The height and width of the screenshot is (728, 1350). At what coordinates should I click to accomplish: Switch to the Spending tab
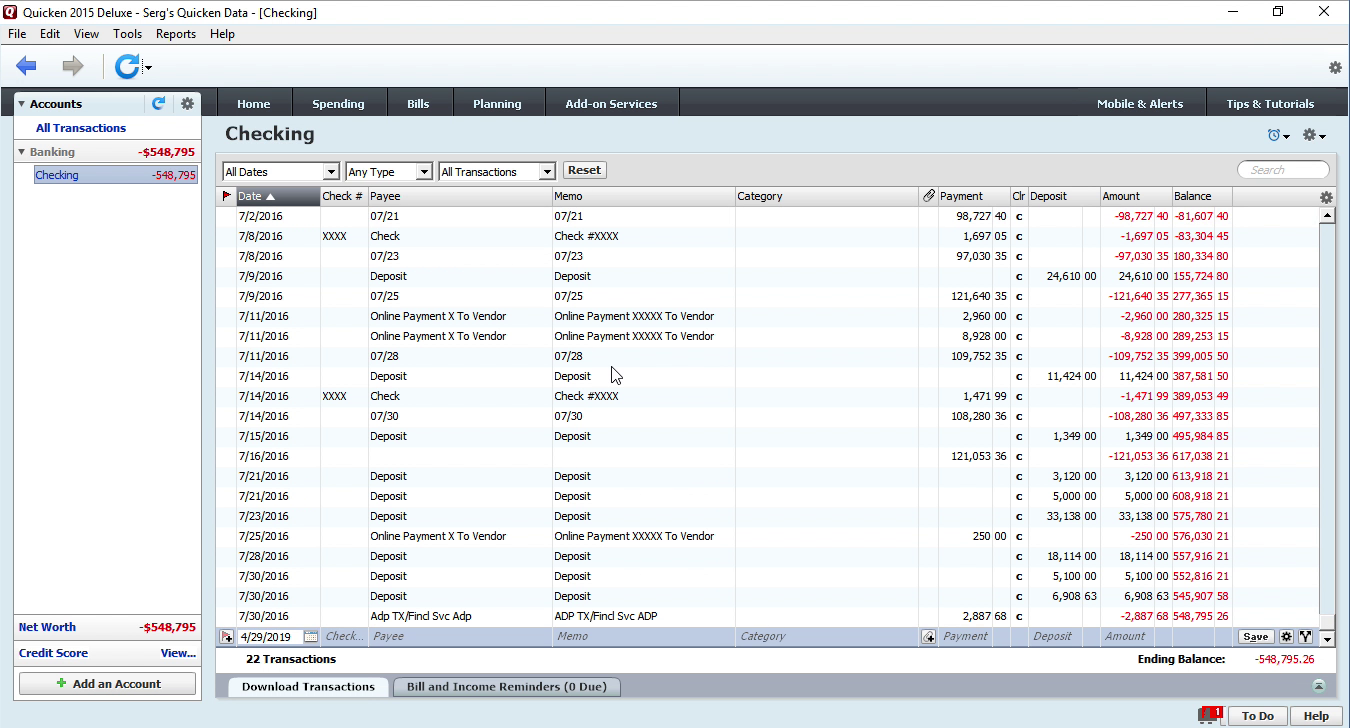[338, 103]
